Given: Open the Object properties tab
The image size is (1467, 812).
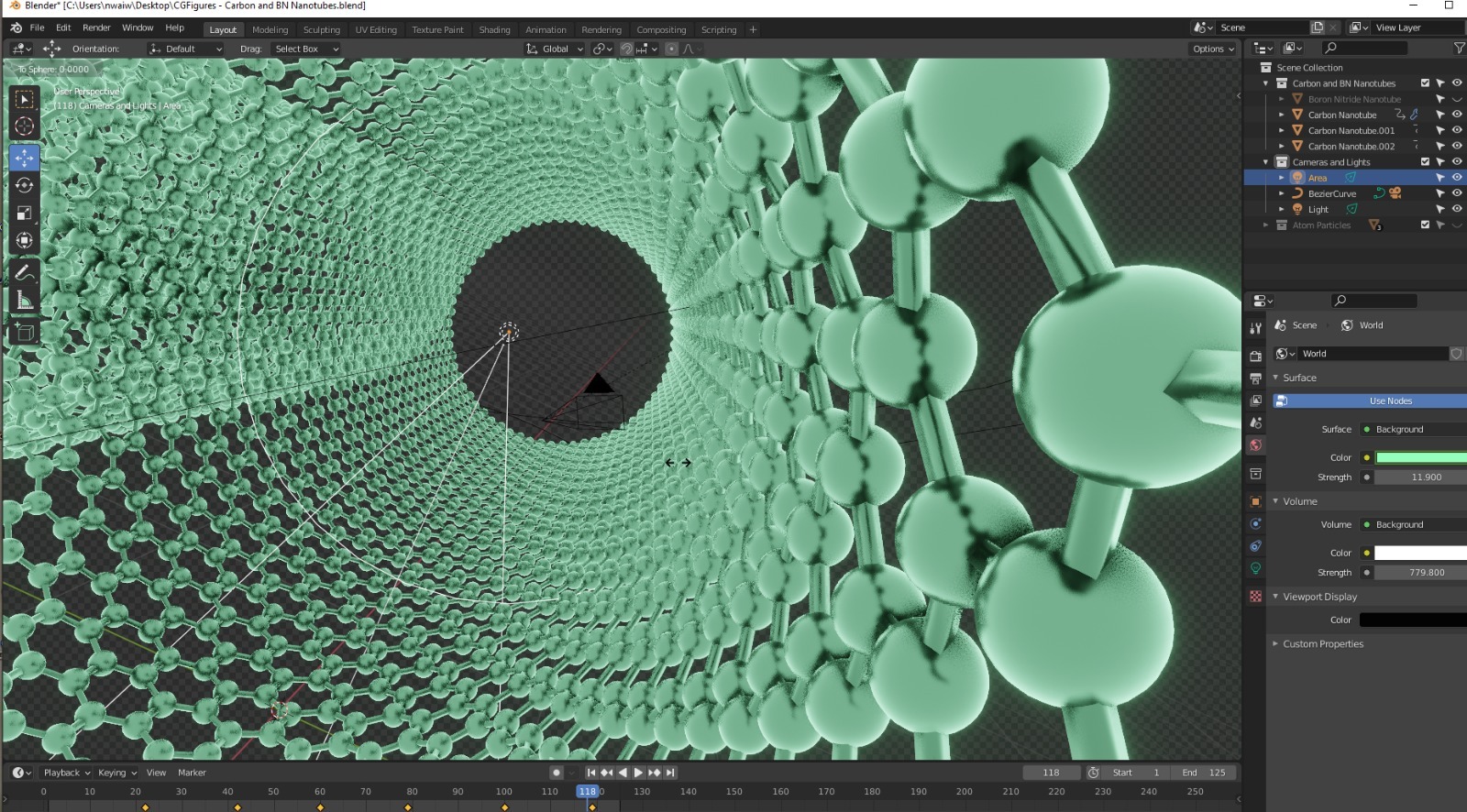Looking at the screenshot, I should (1255, 501).
